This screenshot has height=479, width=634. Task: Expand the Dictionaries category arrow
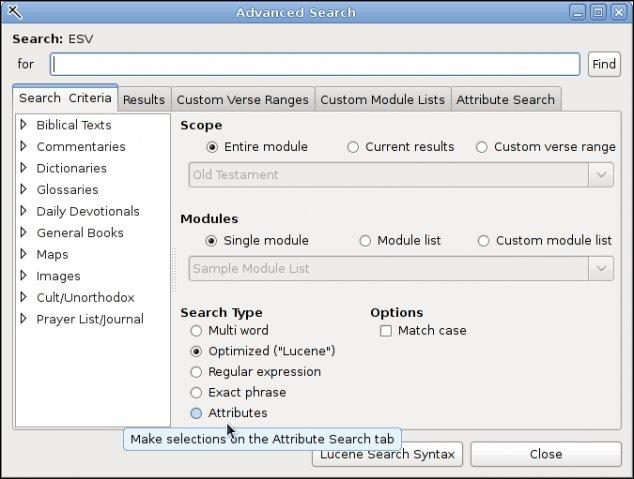(23, 168)
